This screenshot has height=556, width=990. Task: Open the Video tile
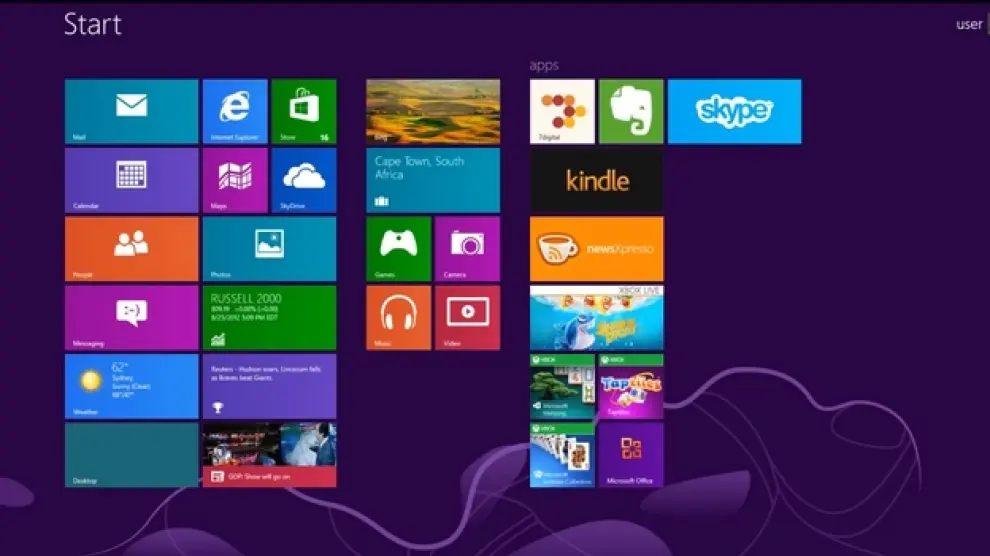(x=467, y=317)
